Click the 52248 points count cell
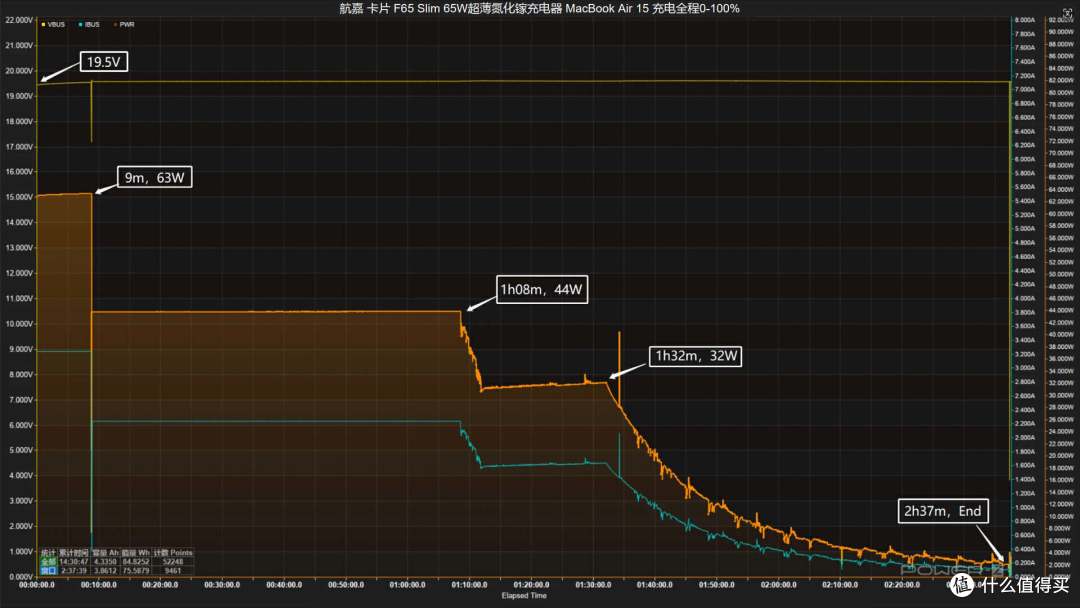 [x=172, y=562]
